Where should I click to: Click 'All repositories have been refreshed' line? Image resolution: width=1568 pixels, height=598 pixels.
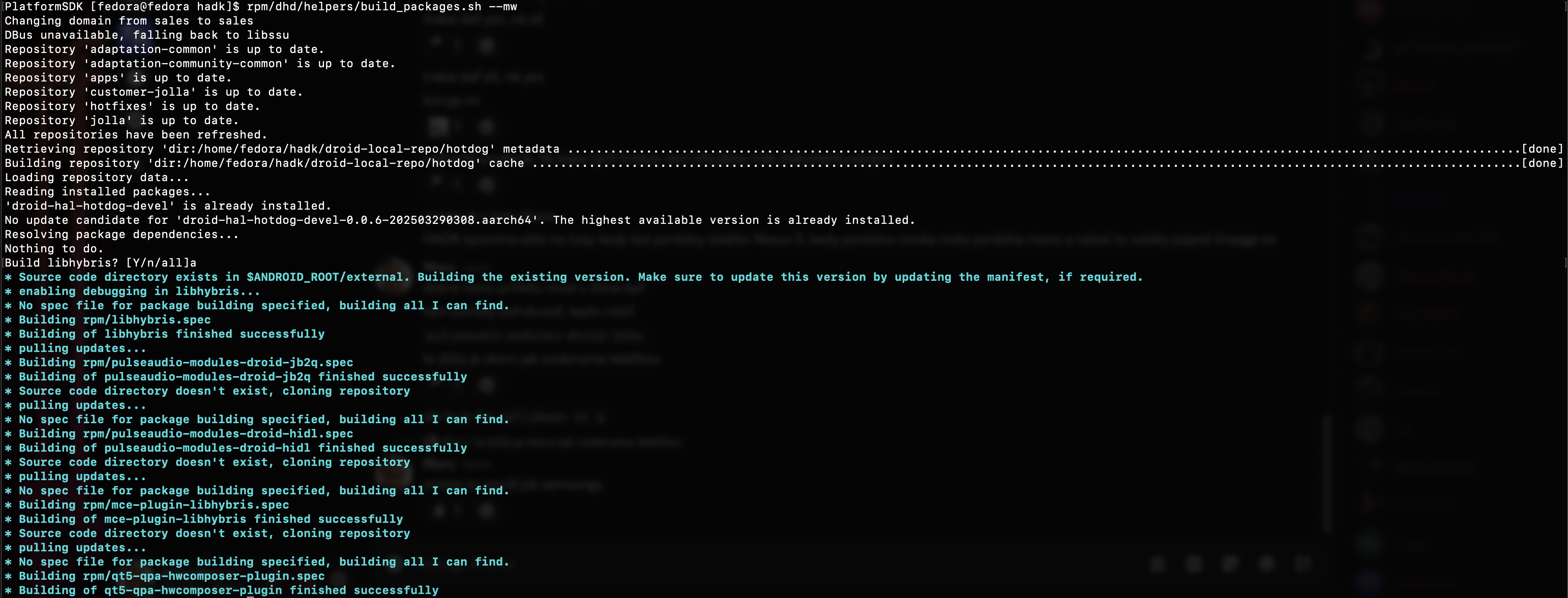point(136,134)
